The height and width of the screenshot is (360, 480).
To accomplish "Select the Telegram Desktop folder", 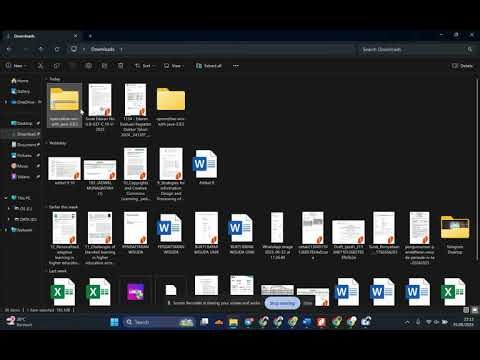I will [x=455, y=233].
